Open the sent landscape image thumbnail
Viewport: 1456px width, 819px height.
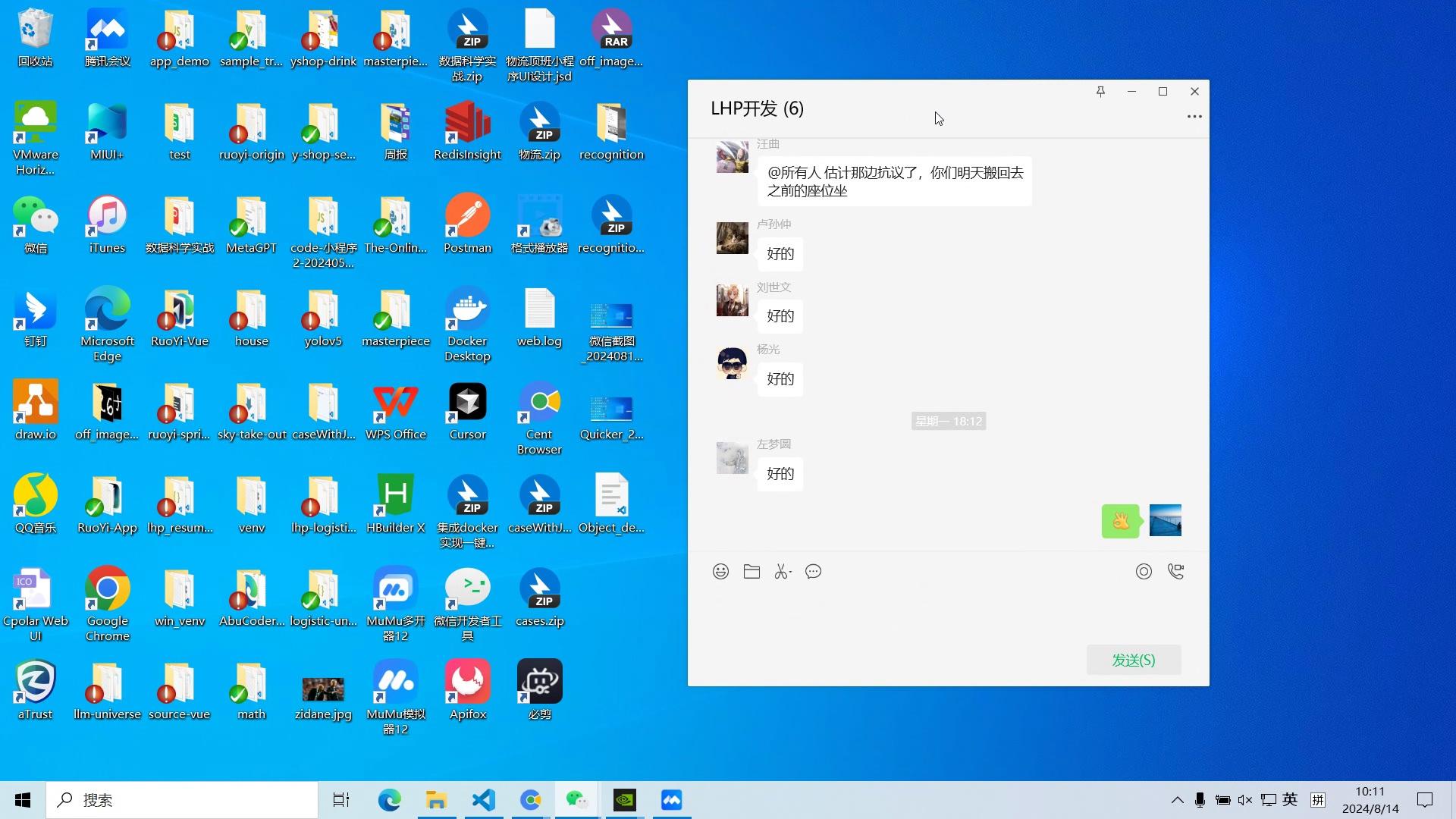coord(1165,521)
